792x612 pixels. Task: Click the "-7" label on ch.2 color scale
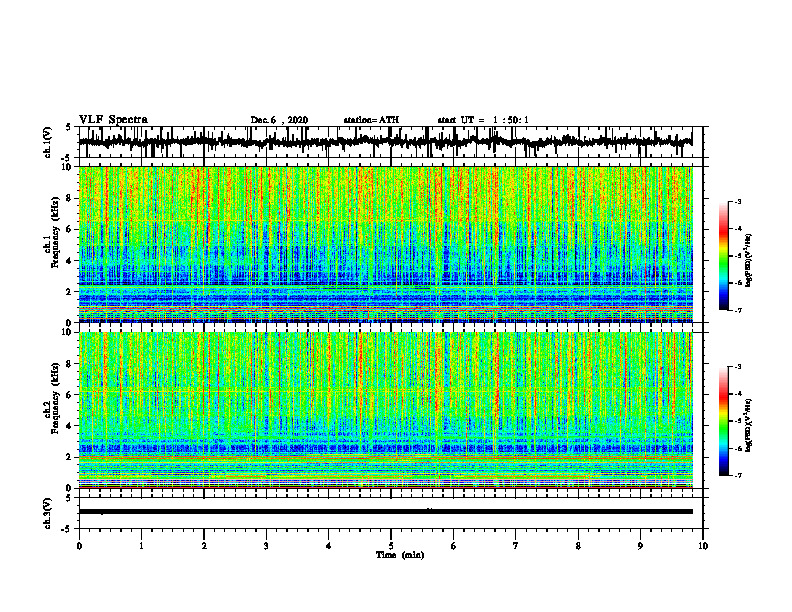coord(738,476)
